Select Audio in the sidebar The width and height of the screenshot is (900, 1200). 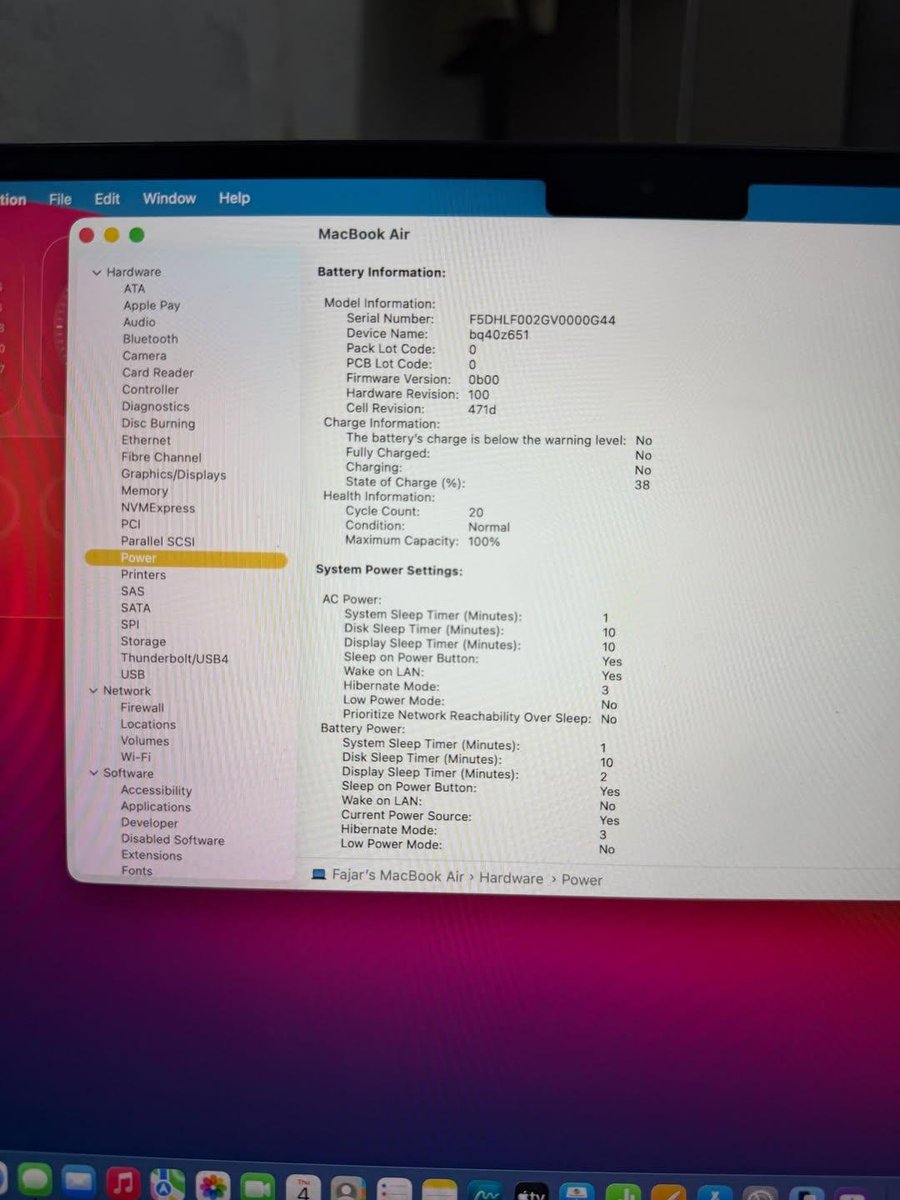point(139,322)
